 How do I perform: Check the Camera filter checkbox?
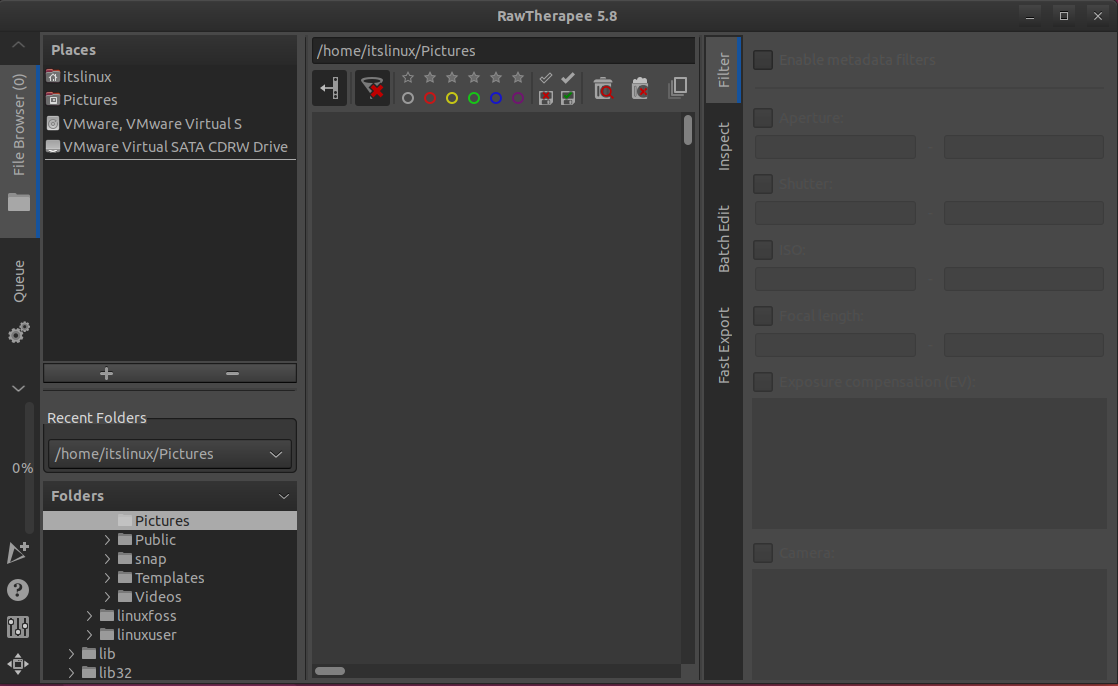763,553
